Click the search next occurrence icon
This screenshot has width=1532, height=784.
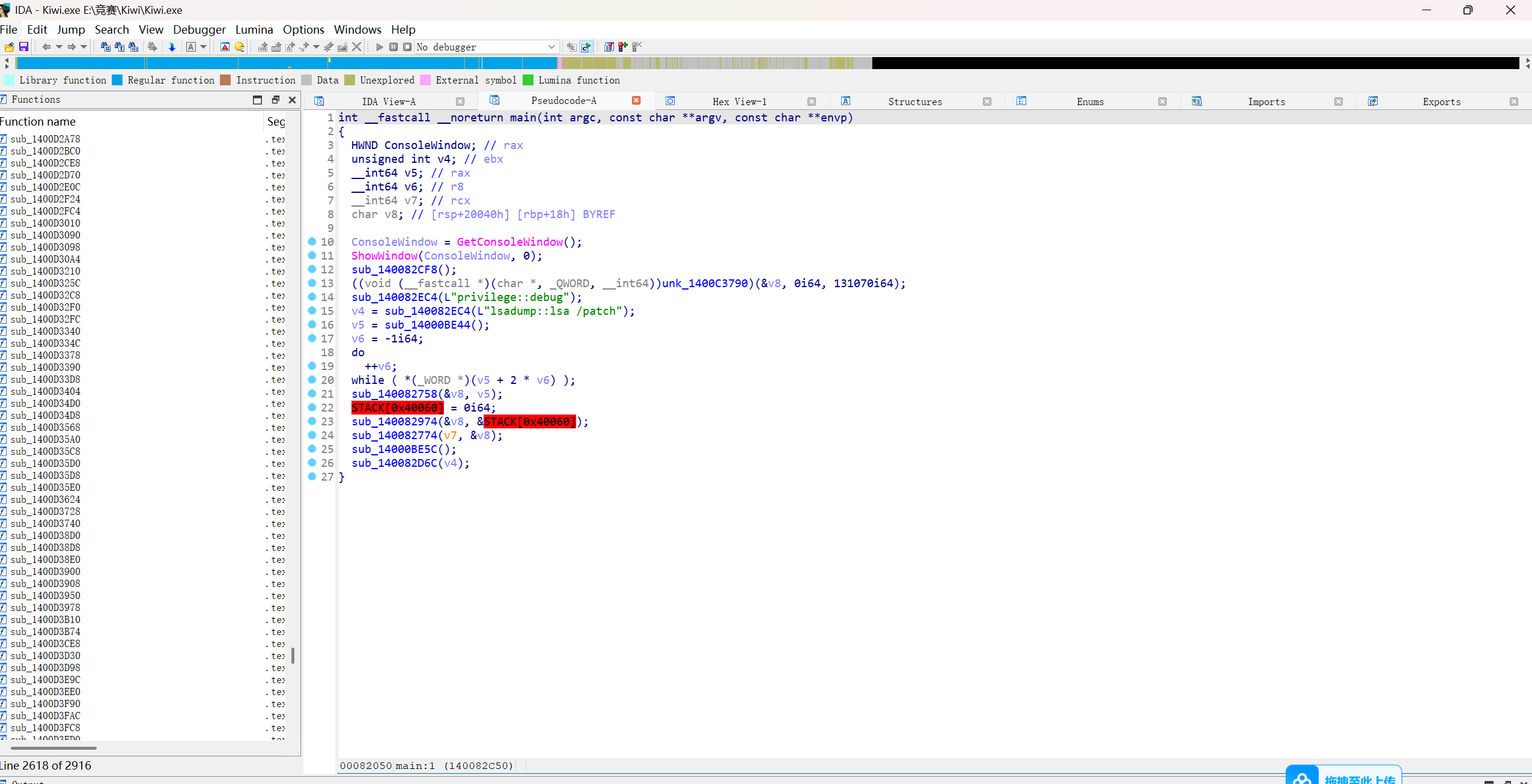click(x=152, y=47)
